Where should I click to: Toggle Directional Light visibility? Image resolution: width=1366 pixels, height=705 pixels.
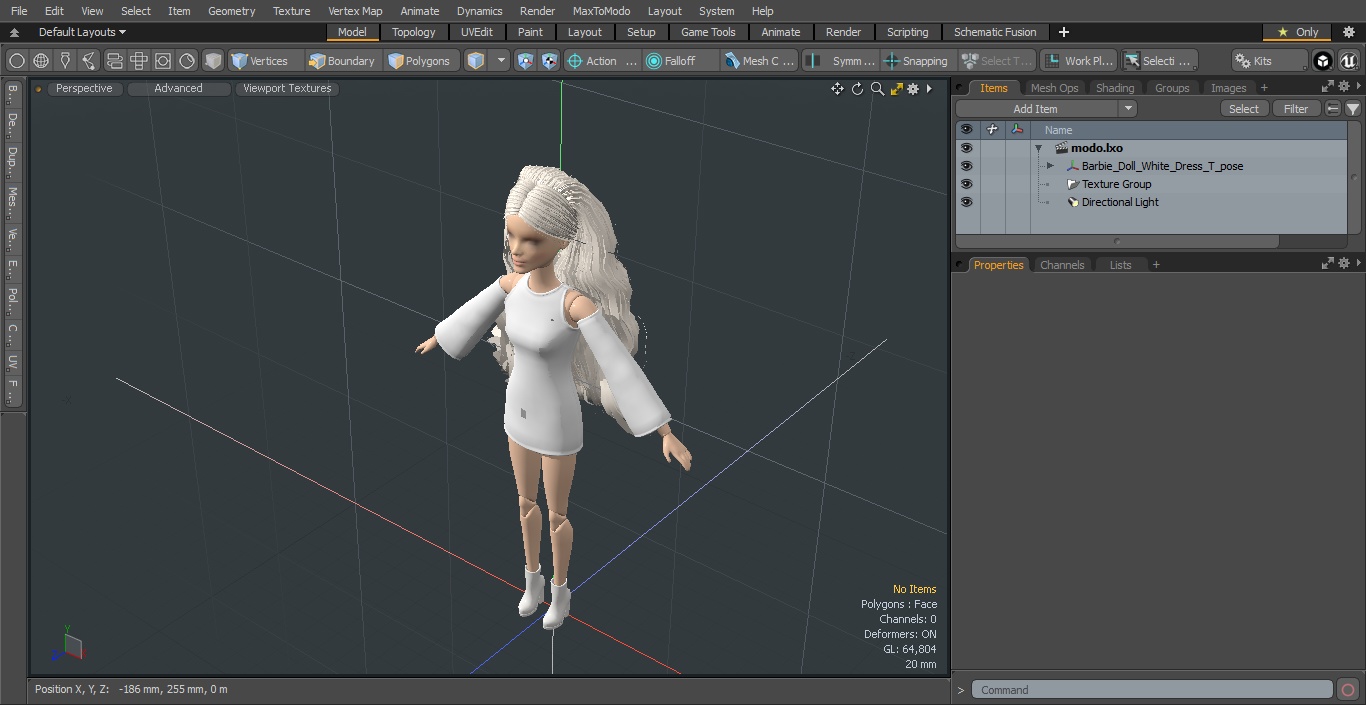tap(966, 202)
